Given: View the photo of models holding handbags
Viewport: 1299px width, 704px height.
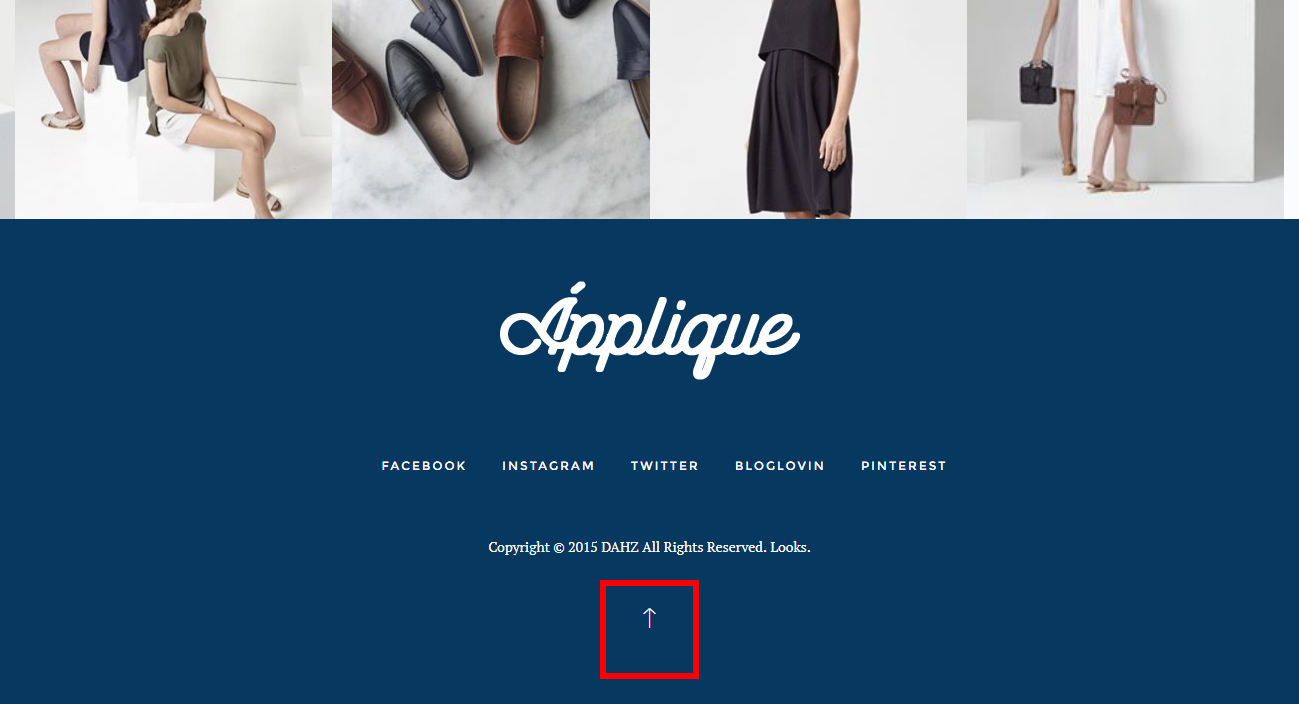Looking at the screenshot, I should 1125,109.
